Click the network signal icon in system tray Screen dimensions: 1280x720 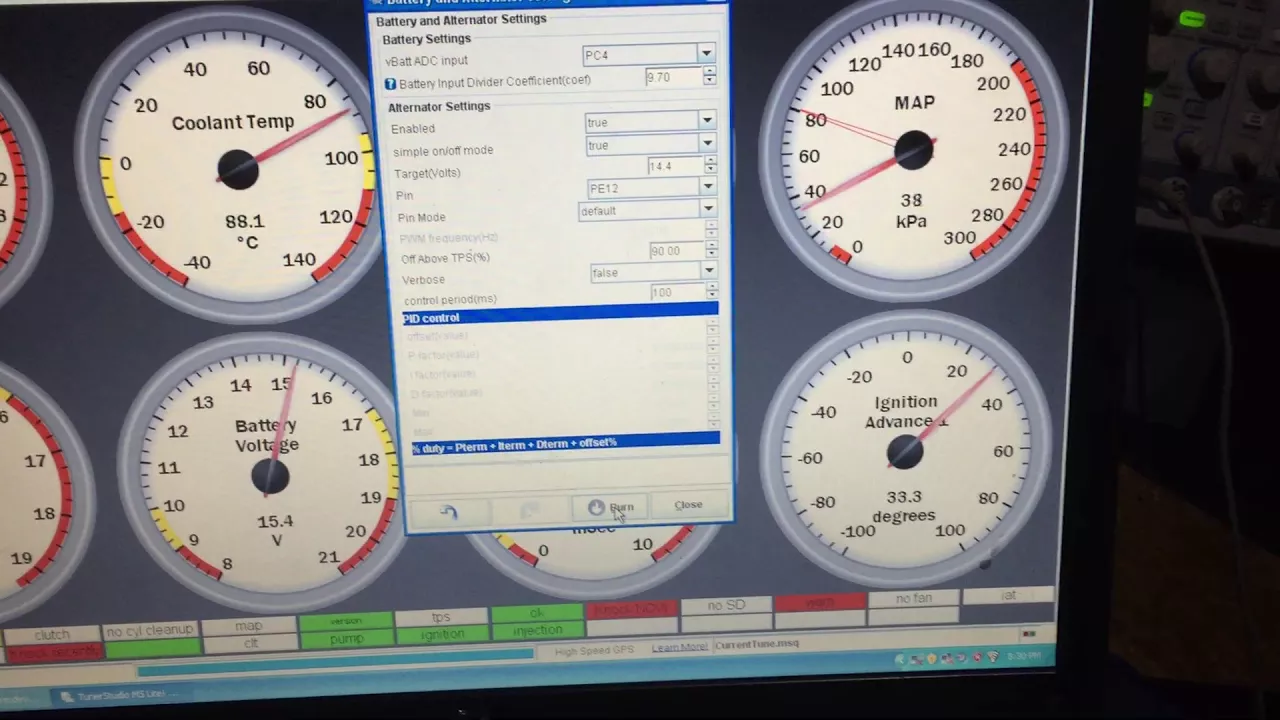[993, 657]
